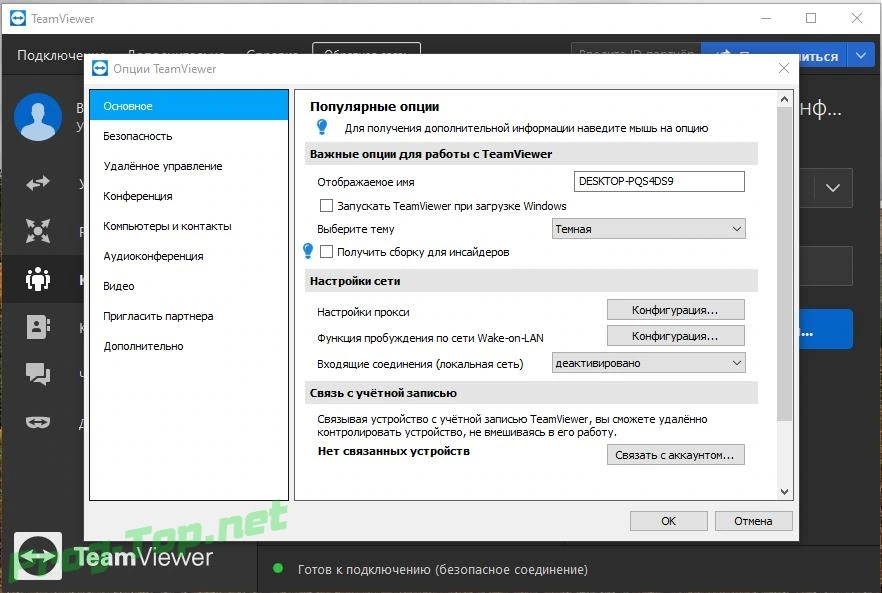Expand dropdown arrow next to connect button
This screenshot has height=593, width=882.
pos(861,56)
